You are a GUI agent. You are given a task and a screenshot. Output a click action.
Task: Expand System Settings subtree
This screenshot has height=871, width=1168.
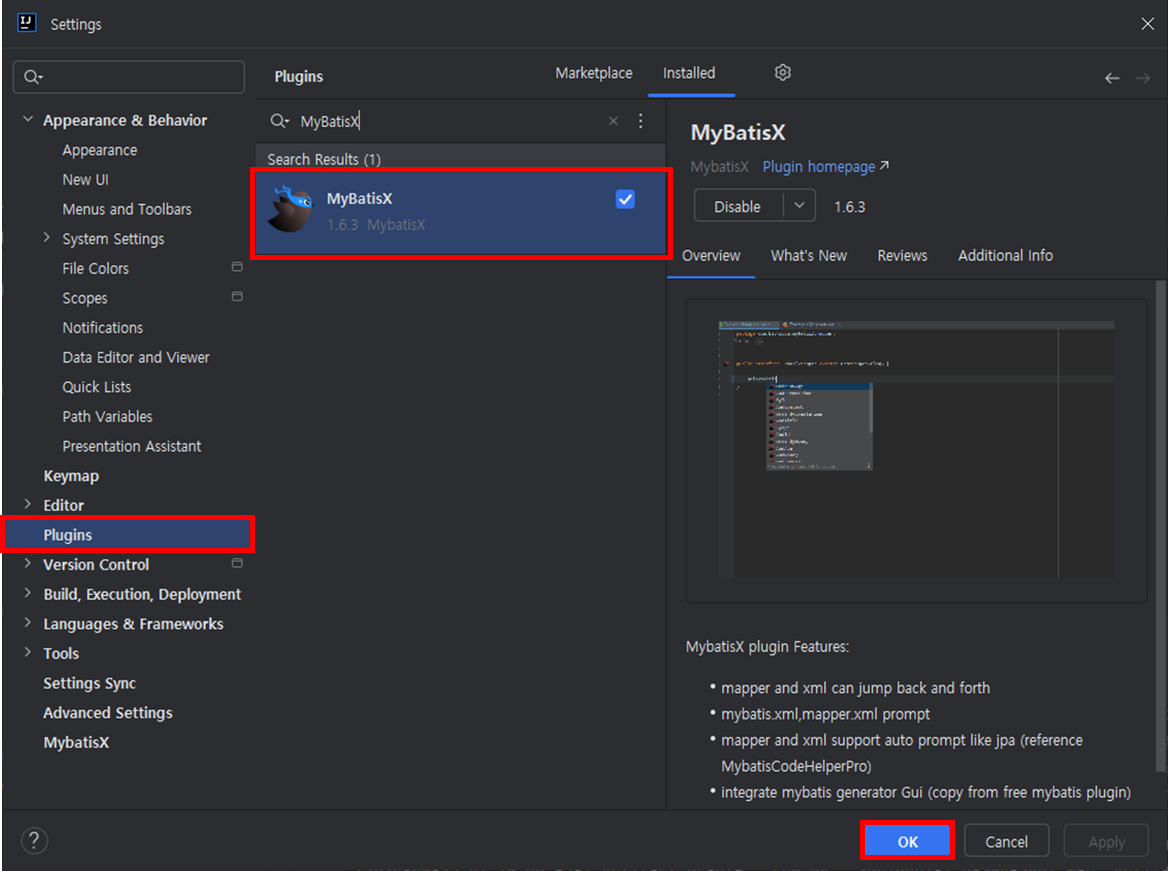[x=47, y=238]
